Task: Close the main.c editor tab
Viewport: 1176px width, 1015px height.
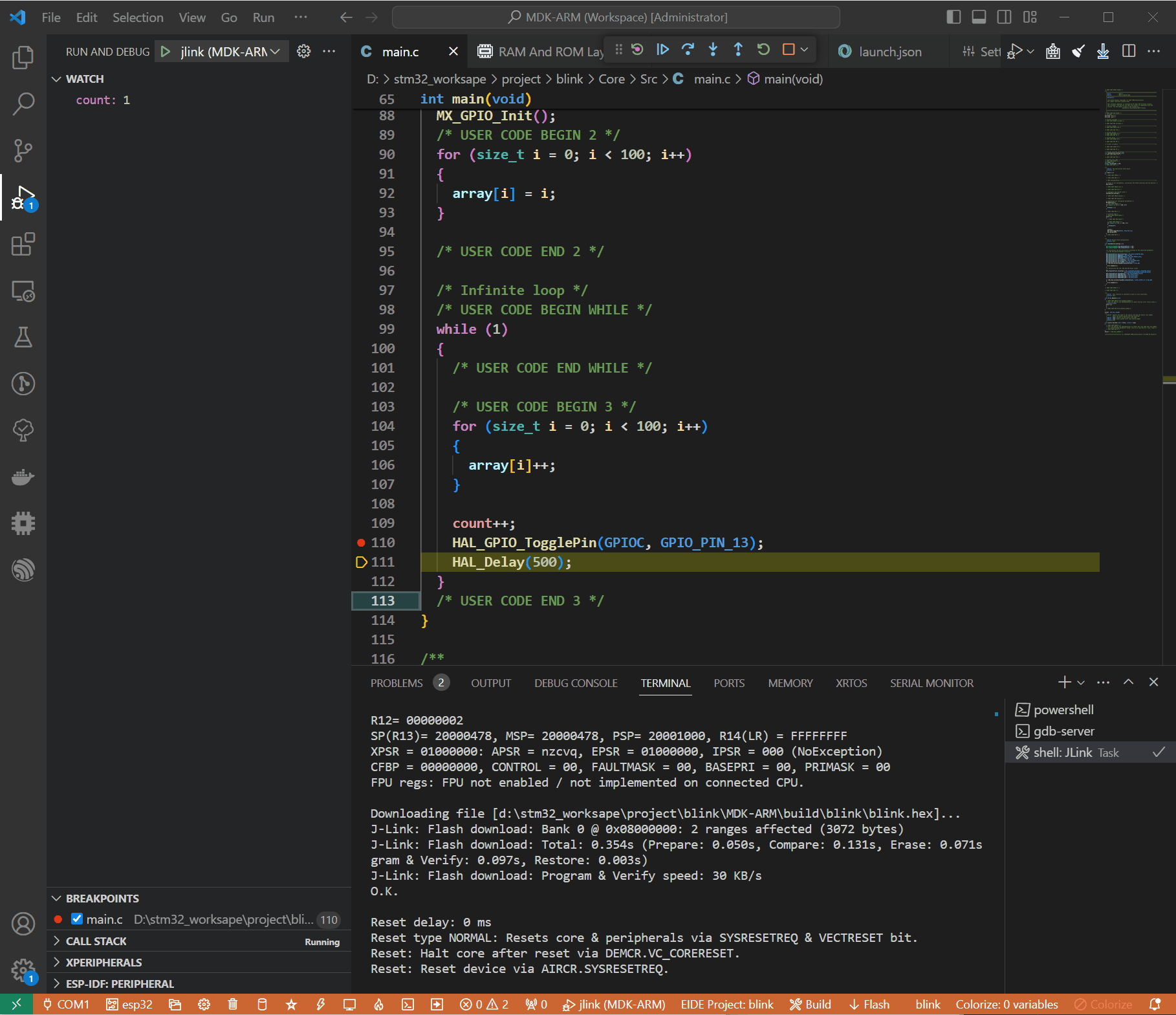Action: [x=453, y=51]
